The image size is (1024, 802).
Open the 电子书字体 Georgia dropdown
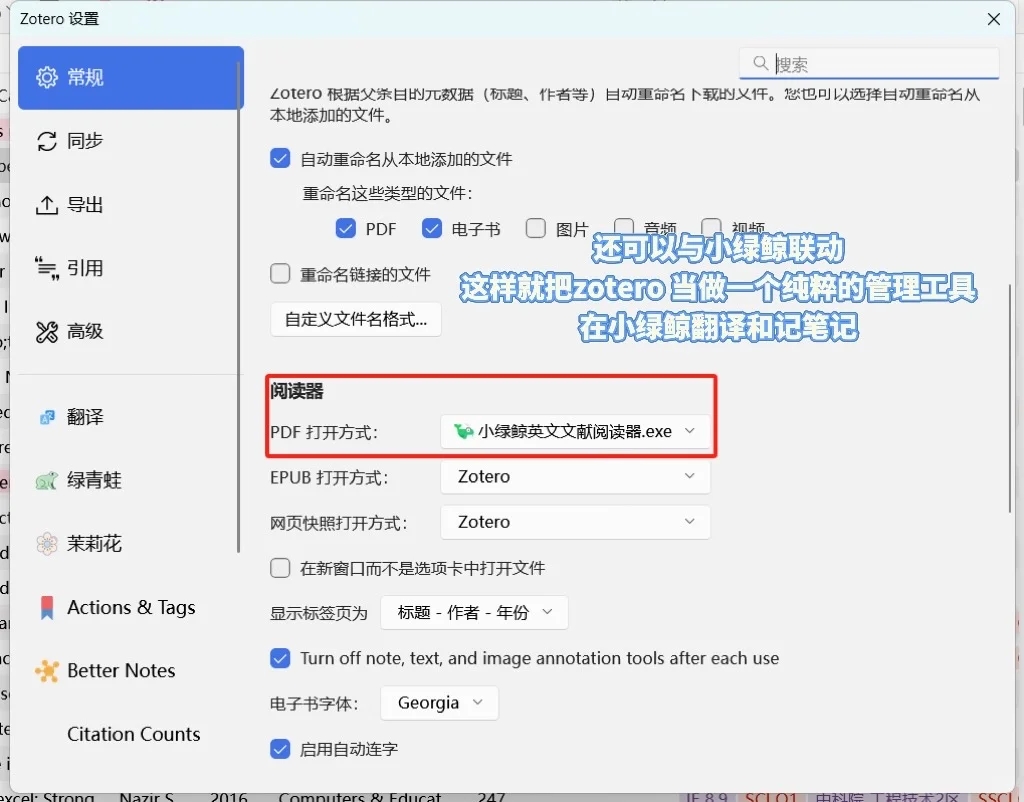click(438, 703)
